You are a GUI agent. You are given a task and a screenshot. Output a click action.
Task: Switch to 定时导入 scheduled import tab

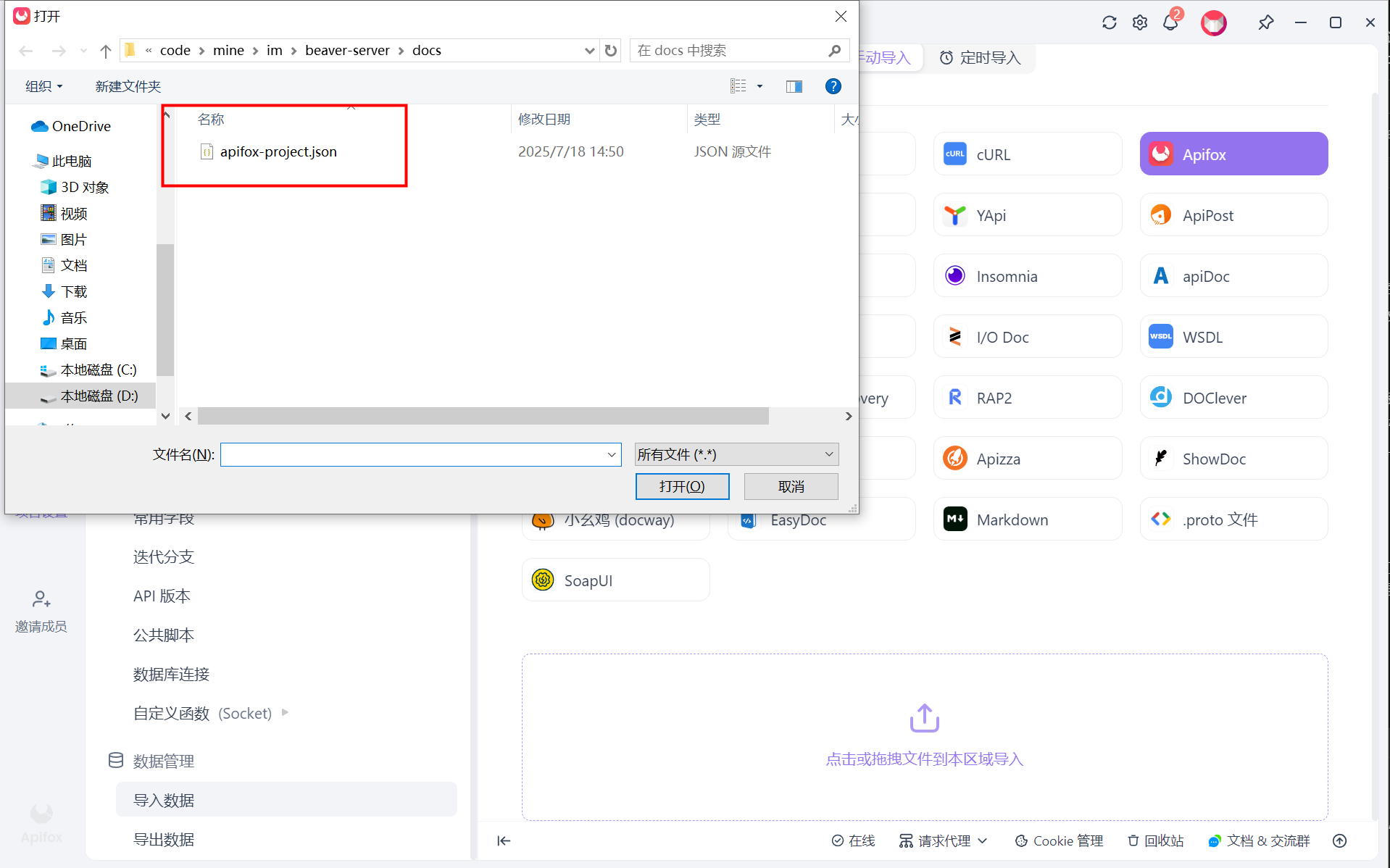click(980, 58)
